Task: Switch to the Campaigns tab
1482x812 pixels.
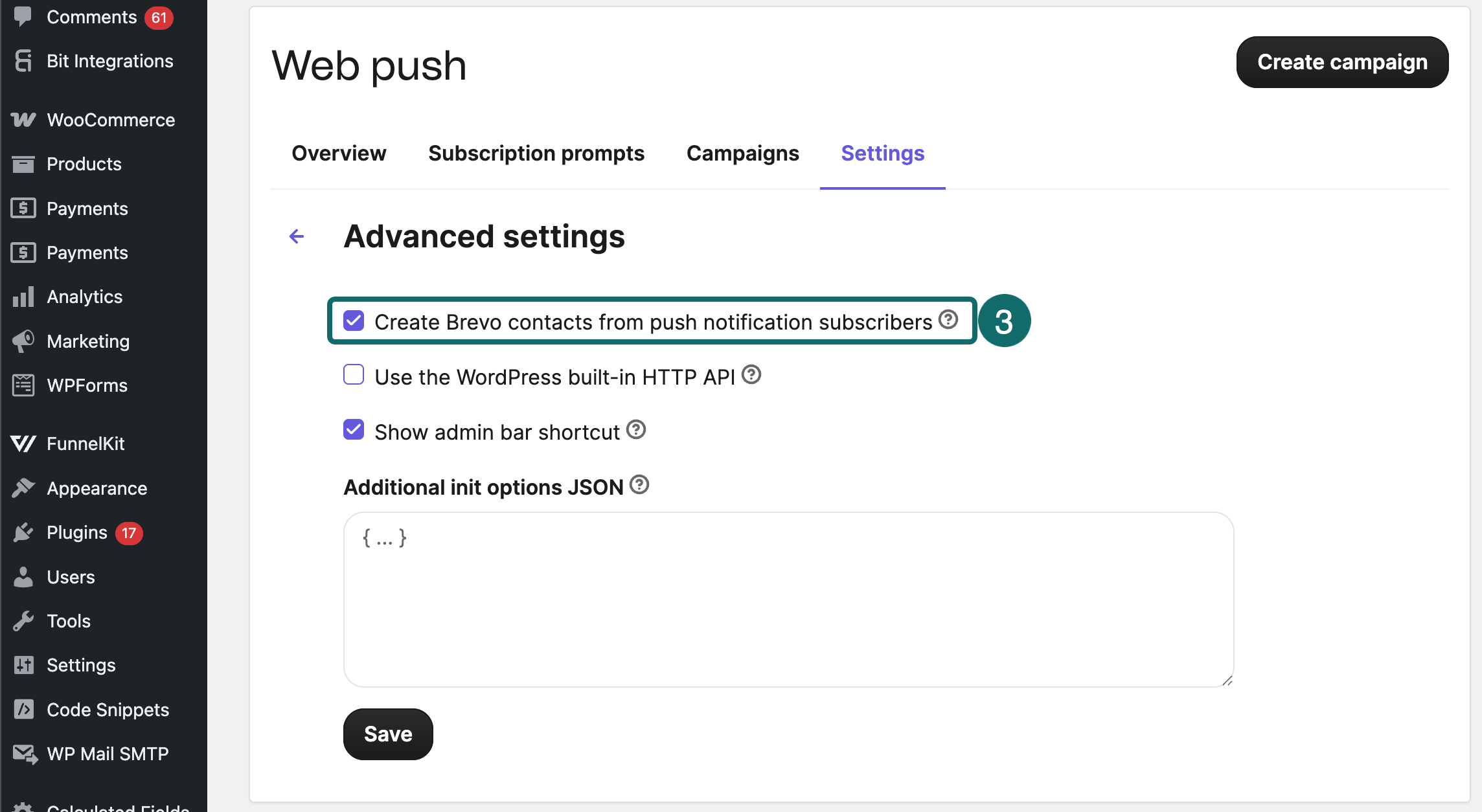Action: click(742, 153)
